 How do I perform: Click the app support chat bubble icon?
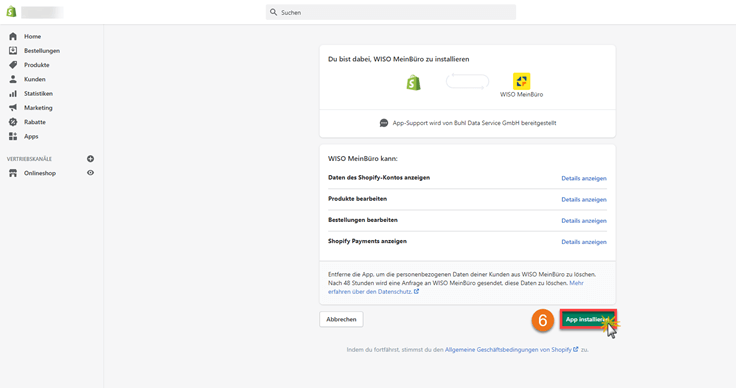384,123
